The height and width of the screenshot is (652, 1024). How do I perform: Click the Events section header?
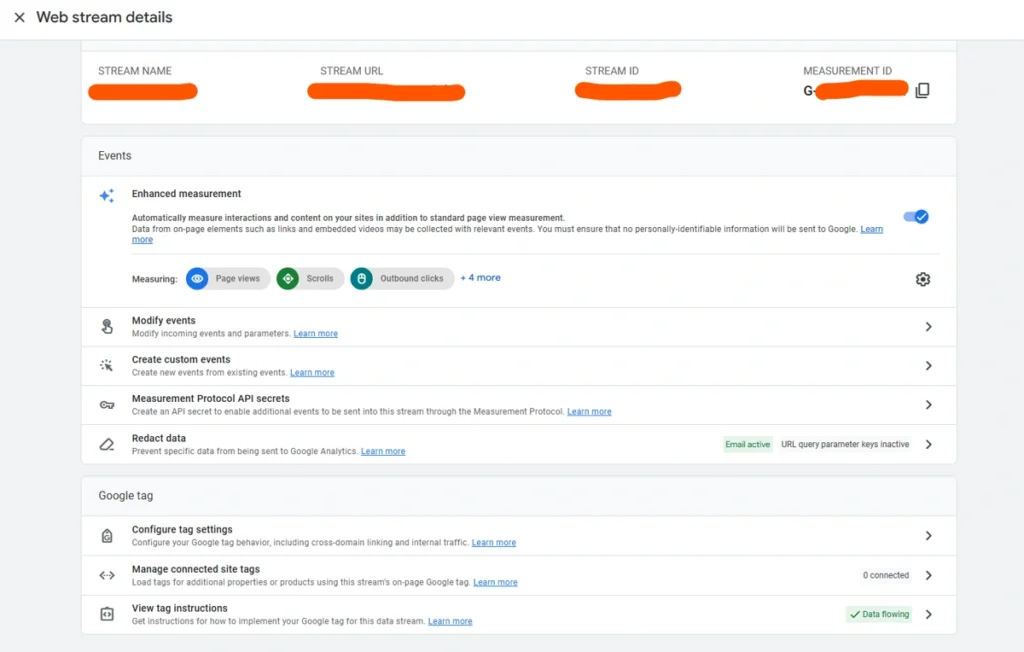tap(115, 155)
